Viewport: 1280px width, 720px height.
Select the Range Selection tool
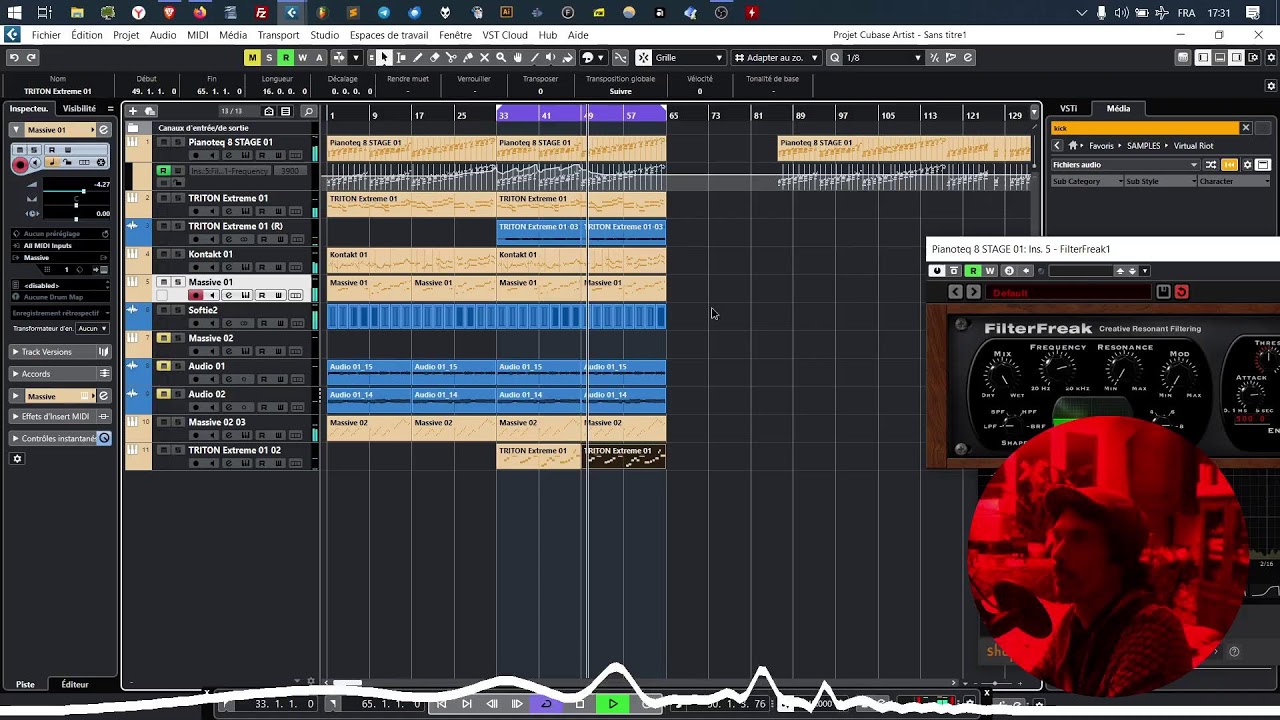[x=401, y=57]
